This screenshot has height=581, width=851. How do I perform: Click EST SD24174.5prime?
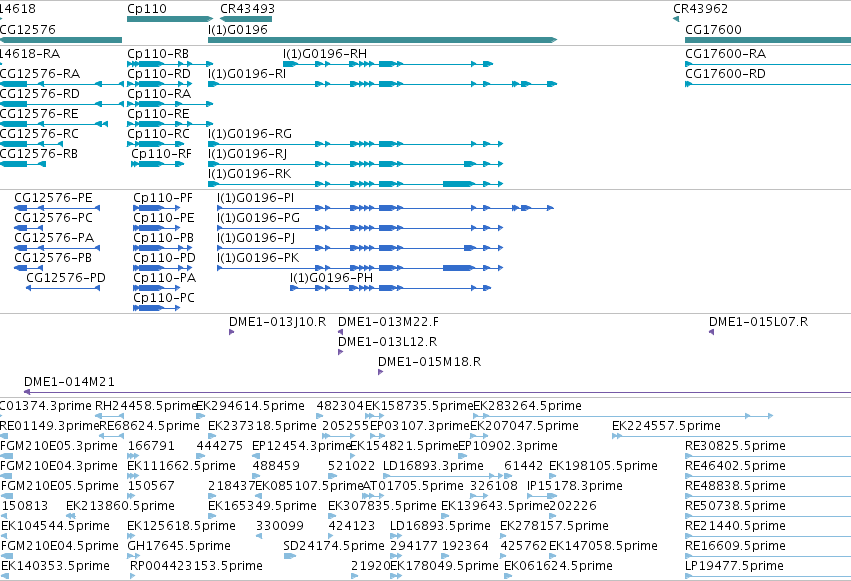coord(290,556)
